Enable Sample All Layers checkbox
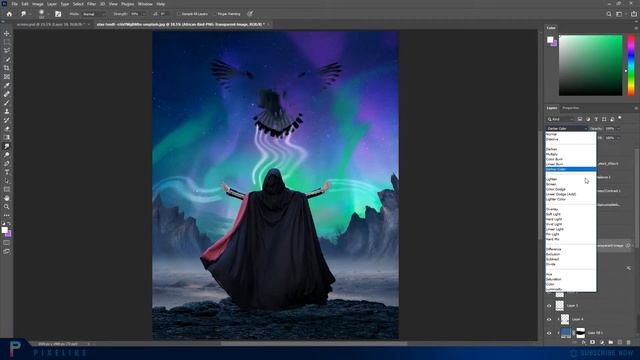Image resolution: width=640 pixels, height=360 pixels. click(x=179, y=14)
